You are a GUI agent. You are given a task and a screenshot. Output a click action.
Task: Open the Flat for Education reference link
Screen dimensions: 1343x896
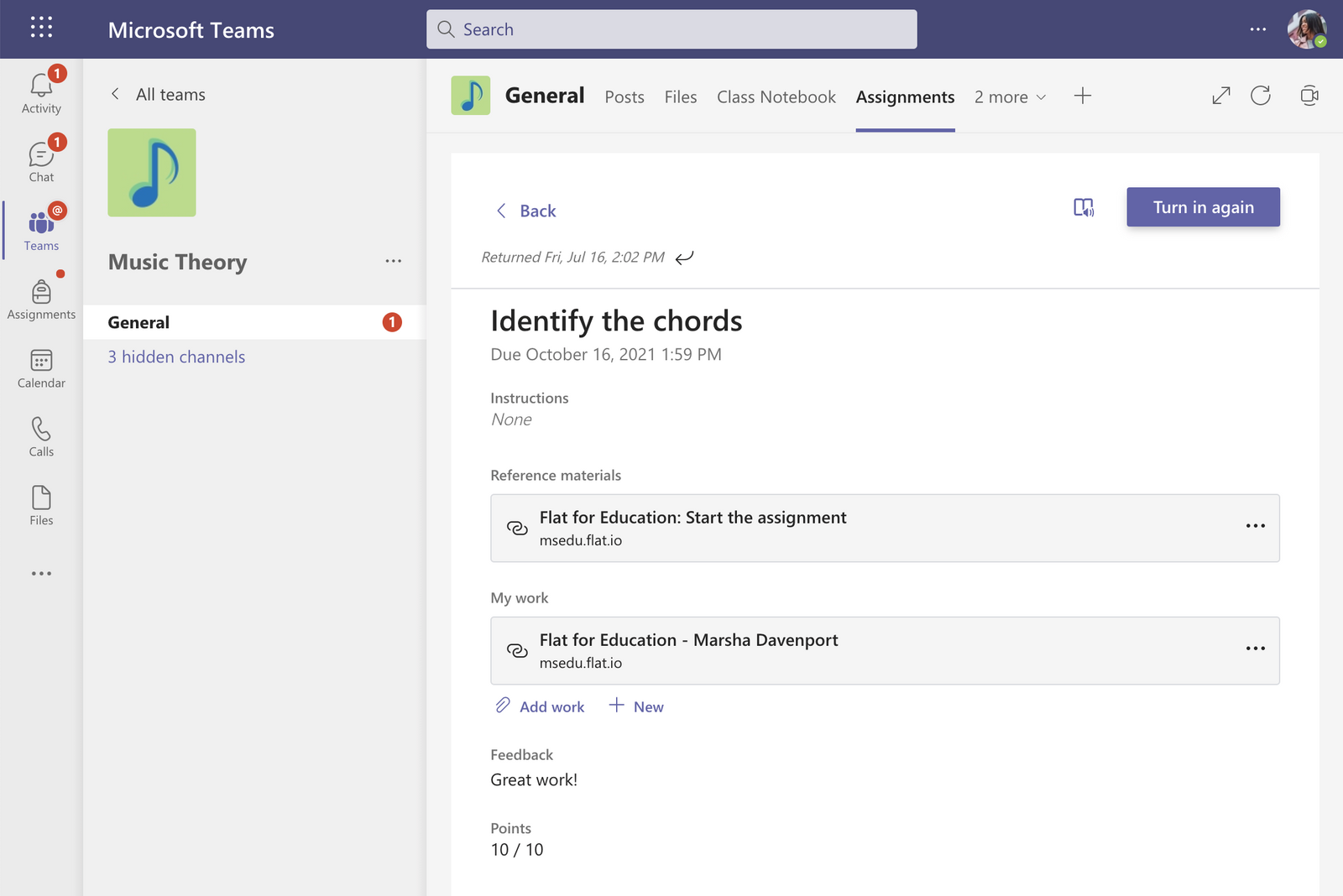(692, 518)
